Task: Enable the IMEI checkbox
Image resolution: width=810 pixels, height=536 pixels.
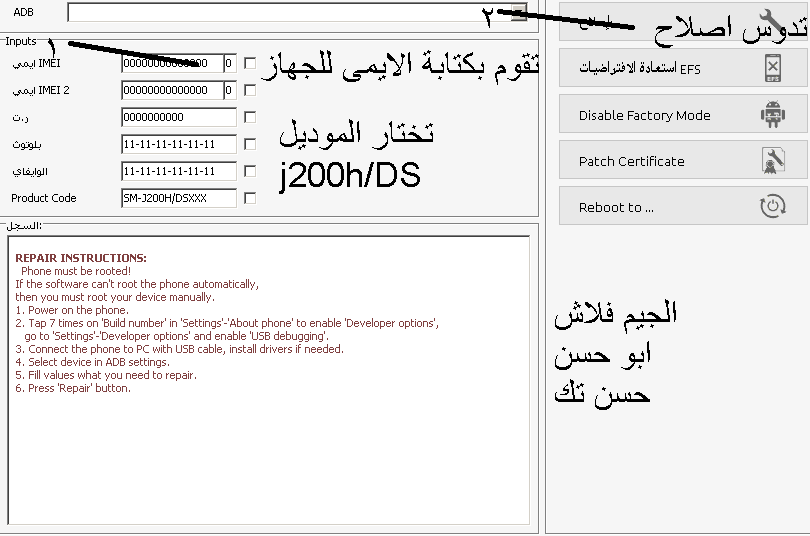Action: pos(250,64)
